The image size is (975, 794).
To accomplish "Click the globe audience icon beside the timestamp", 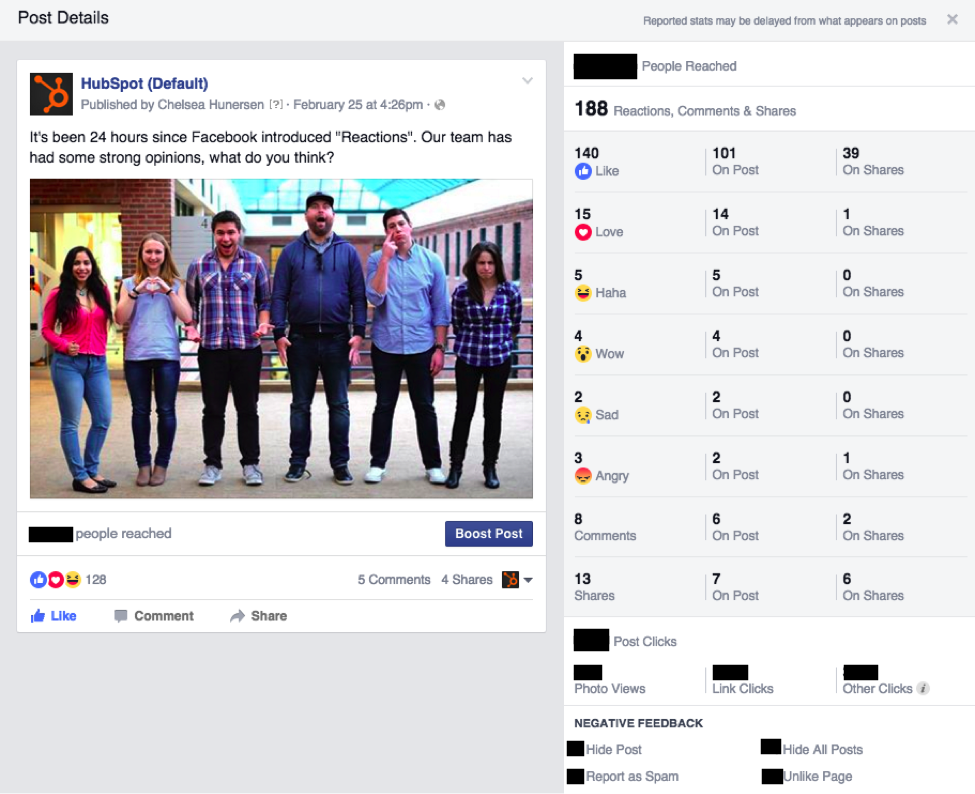I will 438,102.
